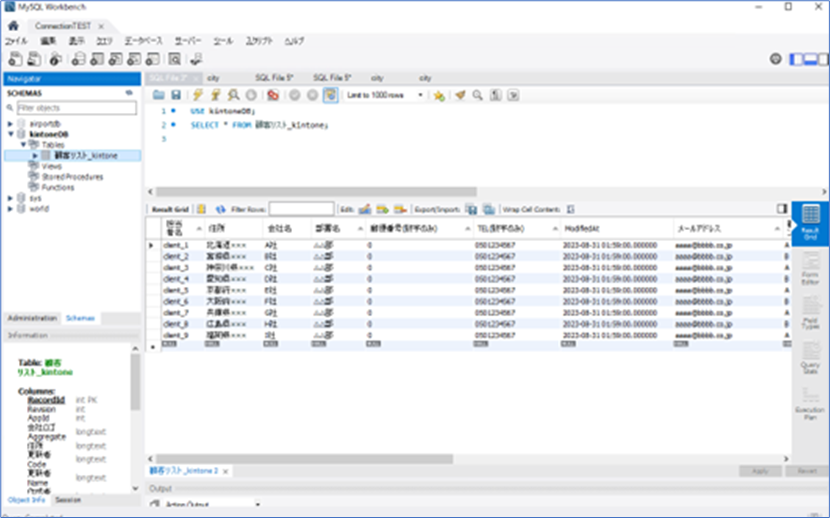Open Query Stats result view

tap(810, 357)
